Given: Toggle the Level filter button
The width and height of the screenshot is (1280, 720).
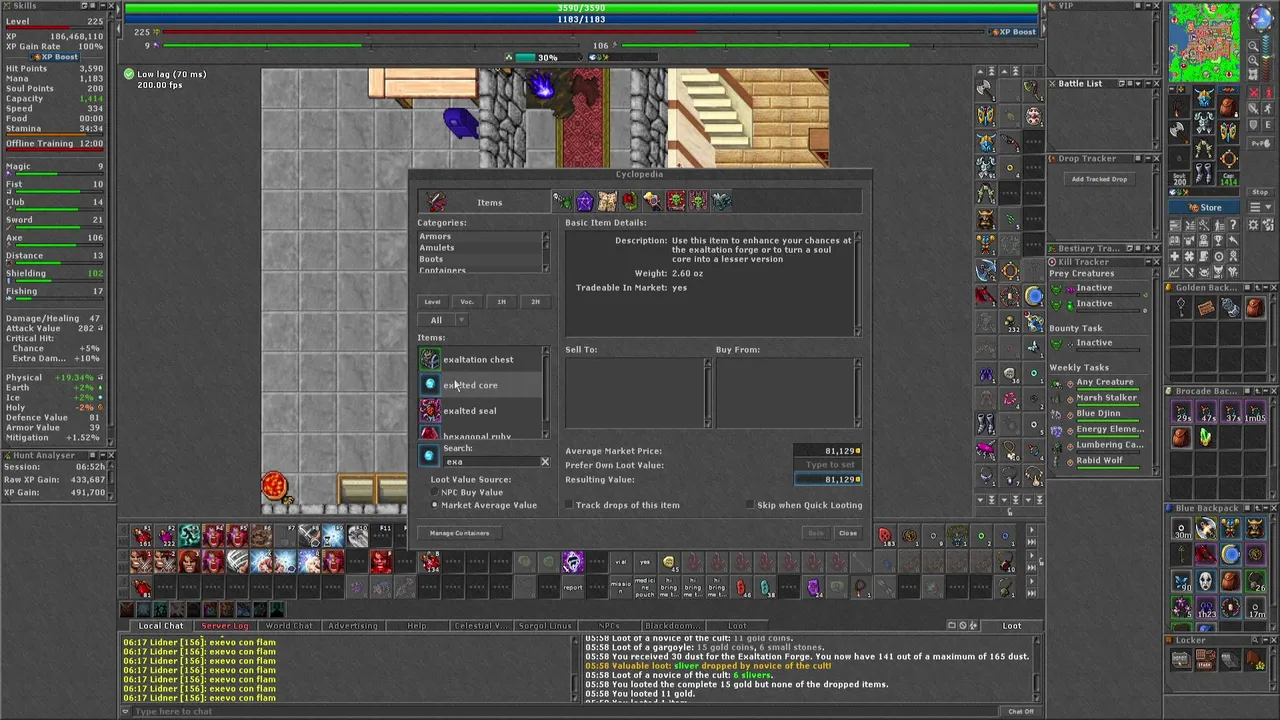Looking at the screenshot, I should click(x=432, y=301).
